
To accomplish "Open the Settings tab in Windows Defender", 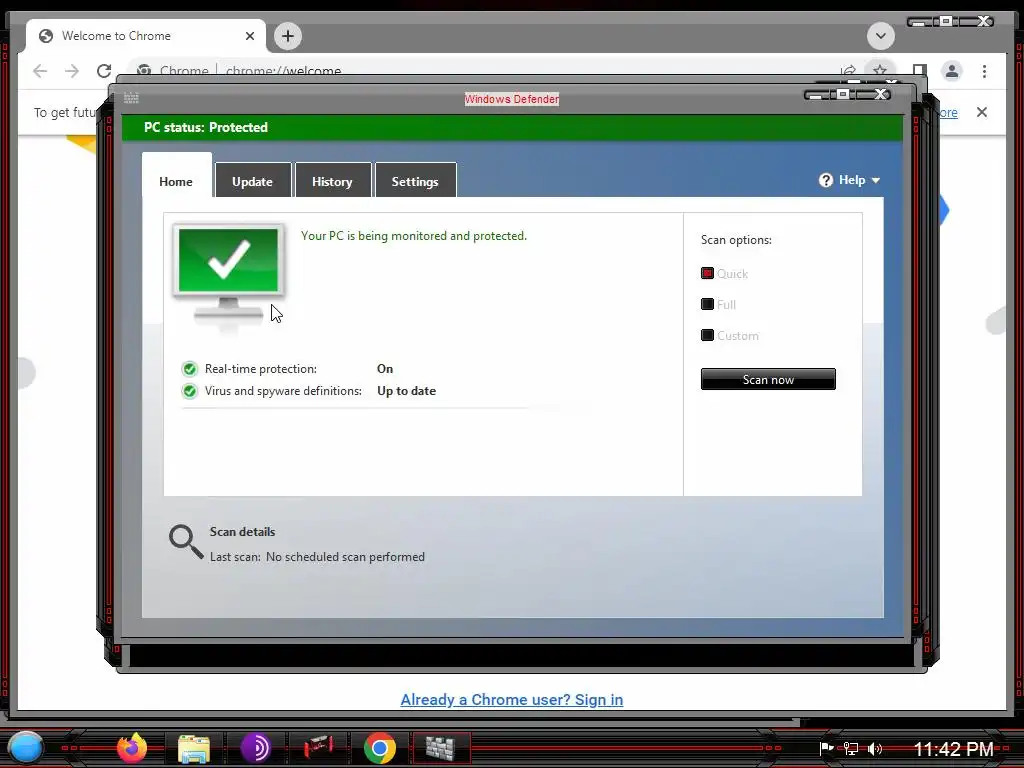I will (x=415, y=181).
